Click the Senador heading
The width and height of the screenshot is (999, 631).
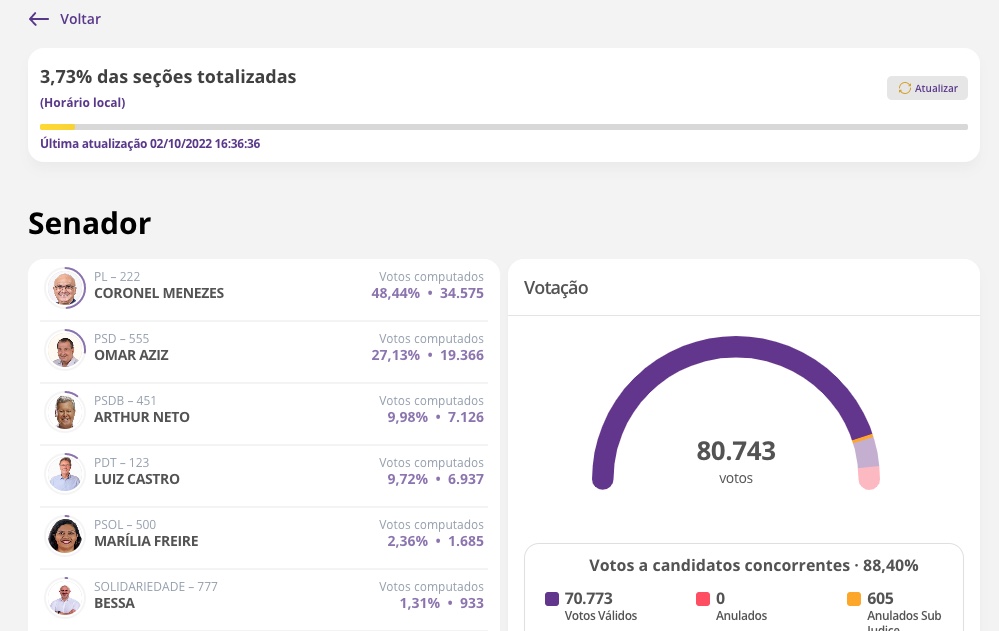pos(90,223)
